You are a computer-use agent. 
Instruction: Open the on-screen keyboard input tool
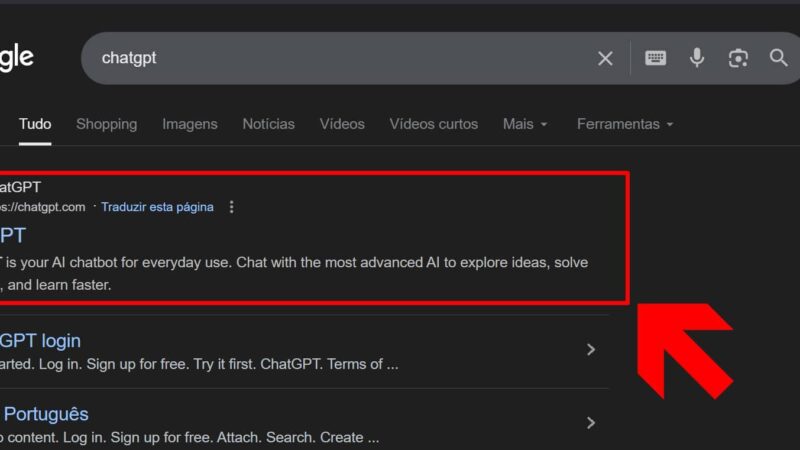coord(655,58)
